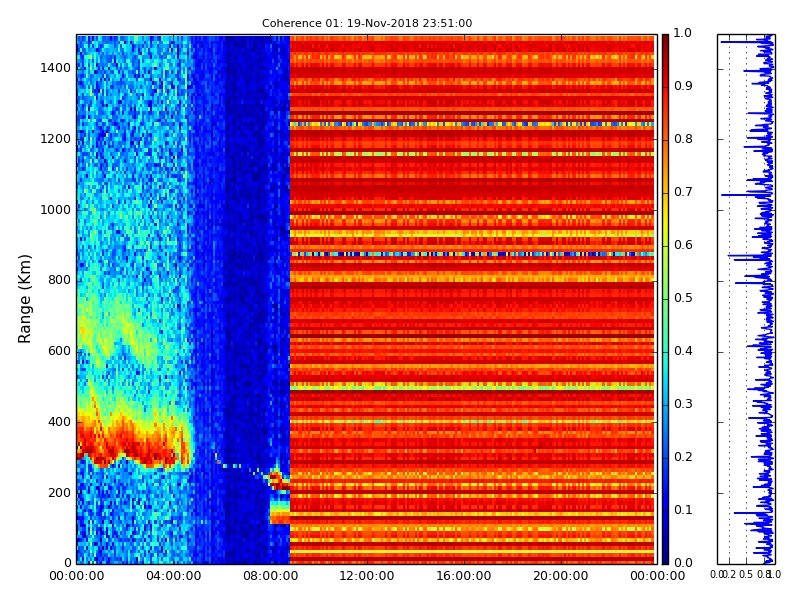Click the colorbar 0.8 value label

pyautogui.click(x=683, y=139)
